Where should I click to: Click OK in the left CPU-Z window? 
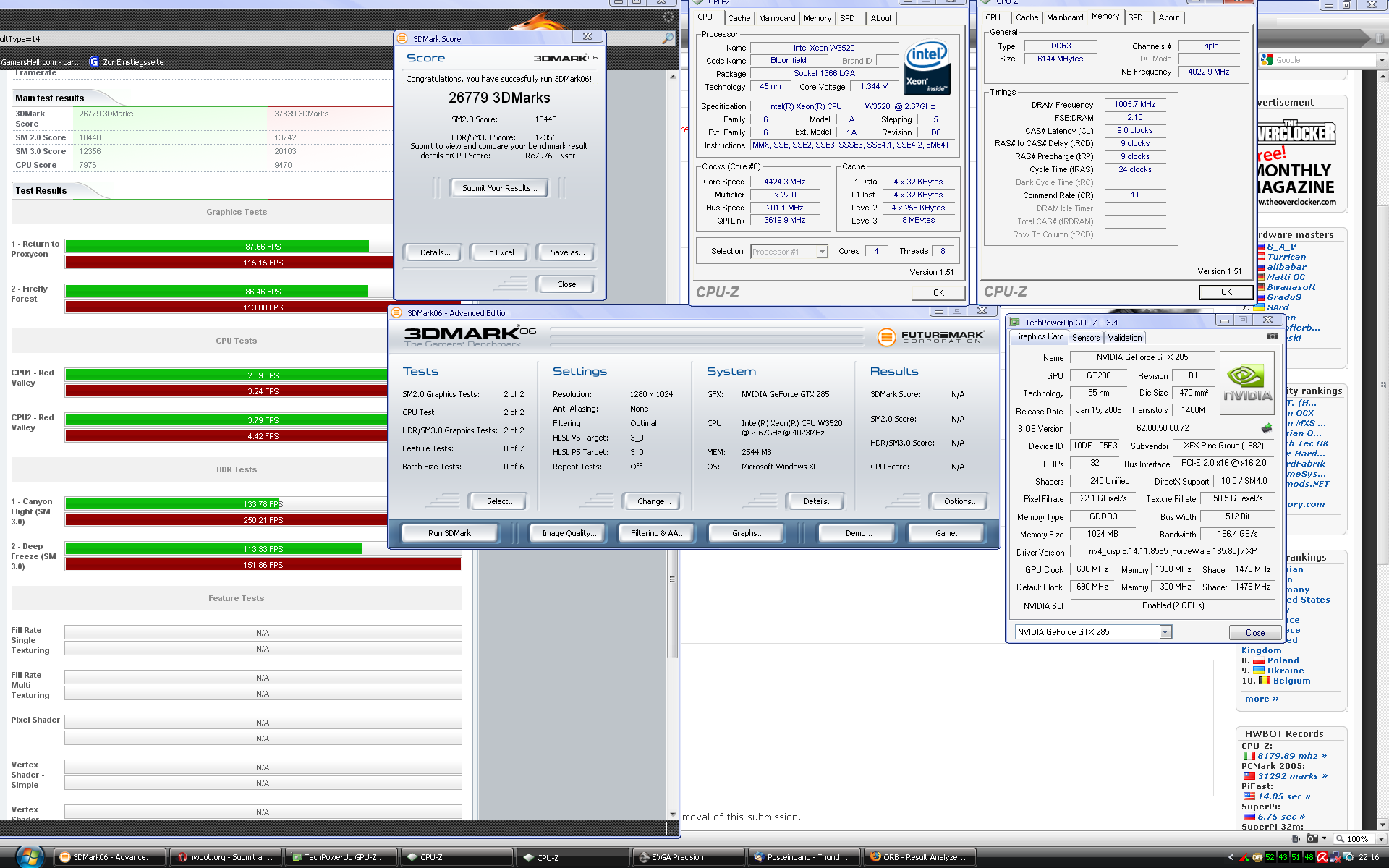point(938,292)
